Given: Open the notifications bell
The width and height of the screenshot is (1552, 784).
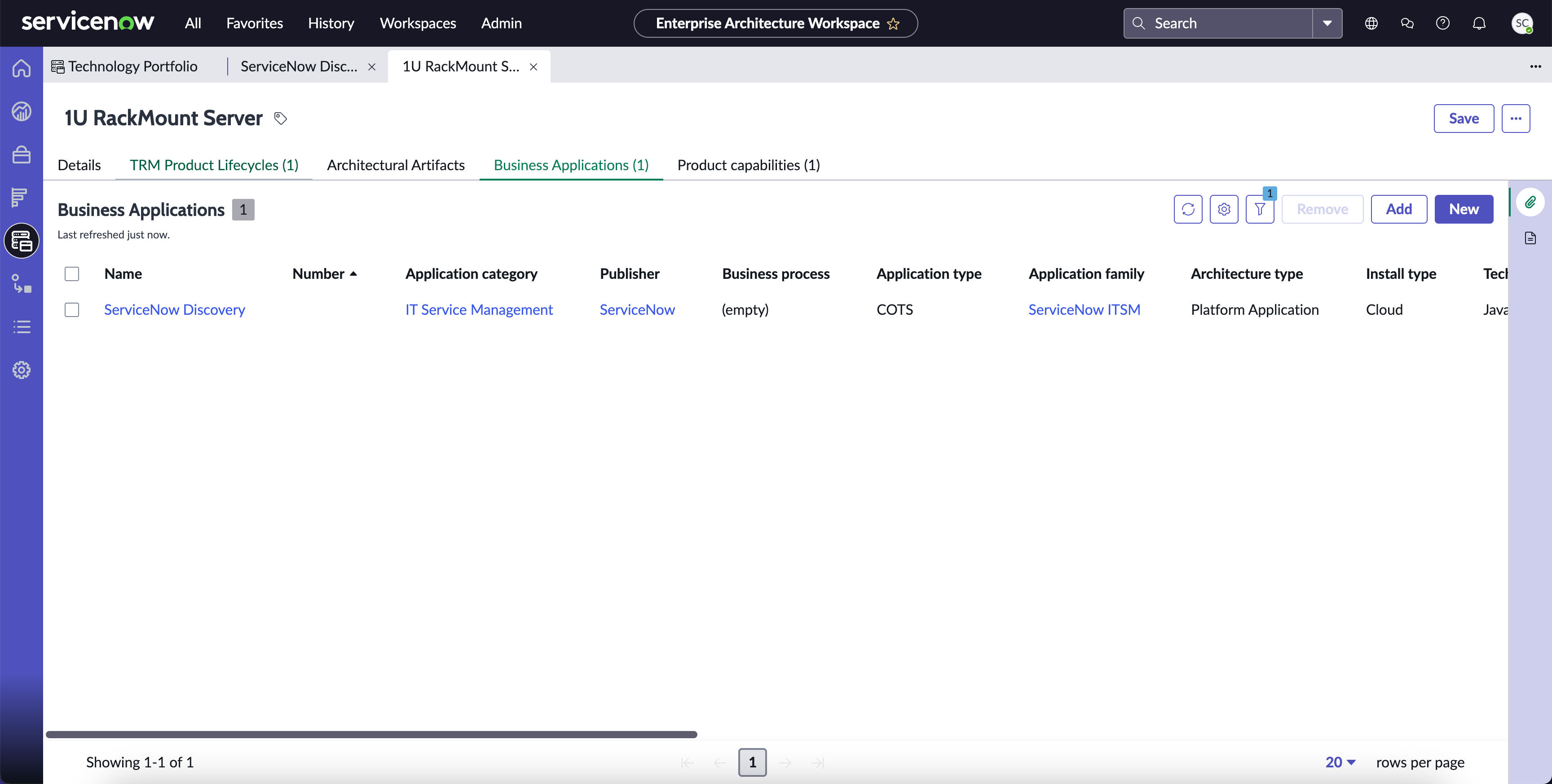Looking at the screenshot, I should [1479, 23].
